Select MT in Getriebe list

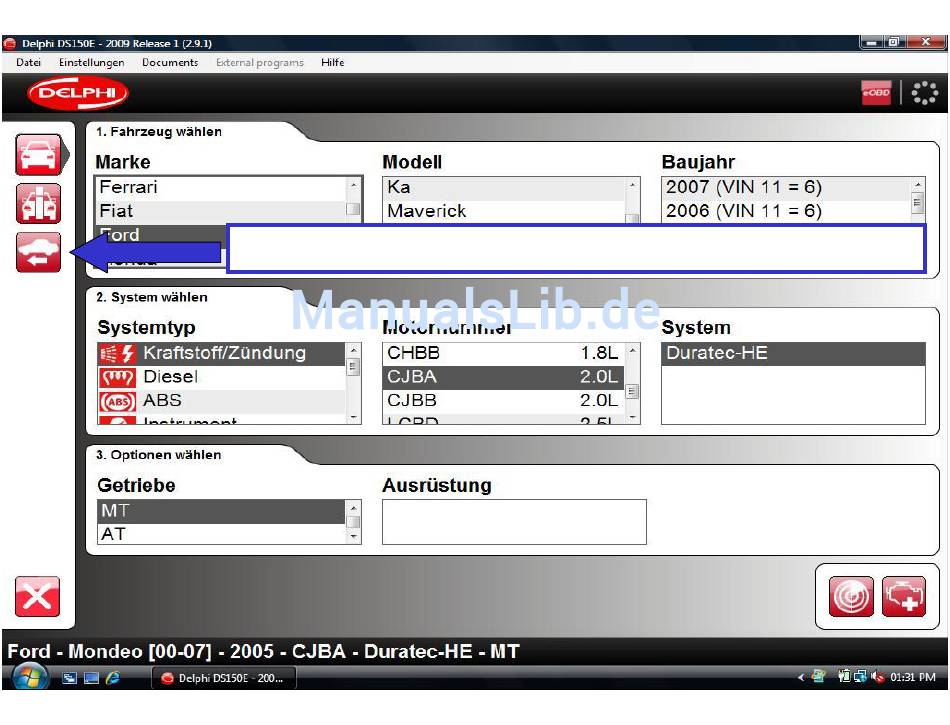point(221,511)
